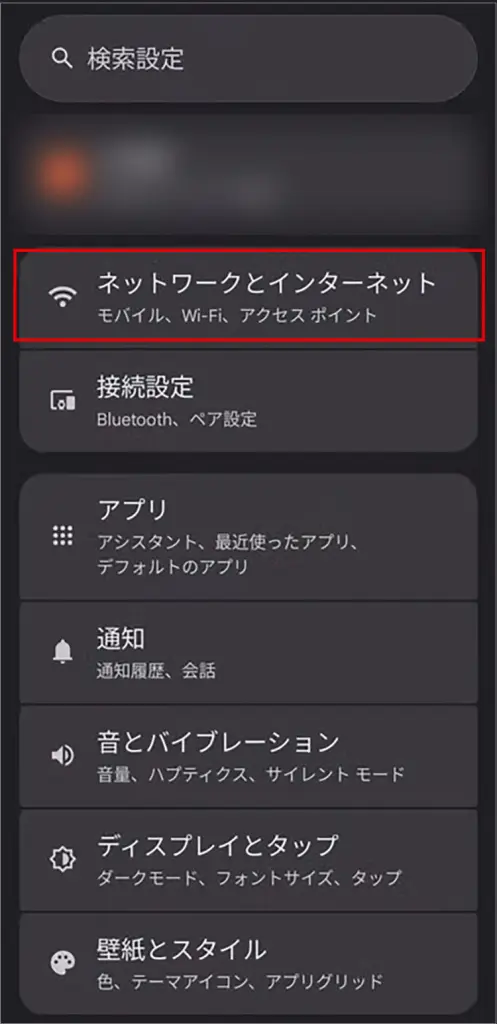Open ネットワークとインターネット settings
Screen dimensions: 497x1024
pyautogui.click(x=248, y=295)
